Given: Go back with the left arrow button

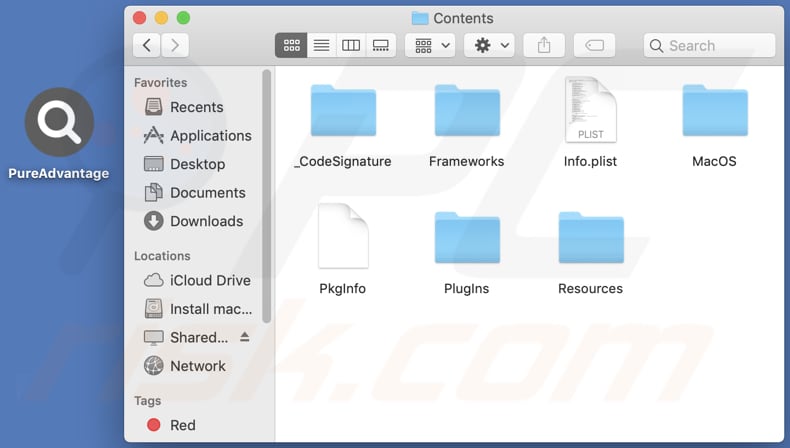Looking at the screenshot, I should pos(147,45).
